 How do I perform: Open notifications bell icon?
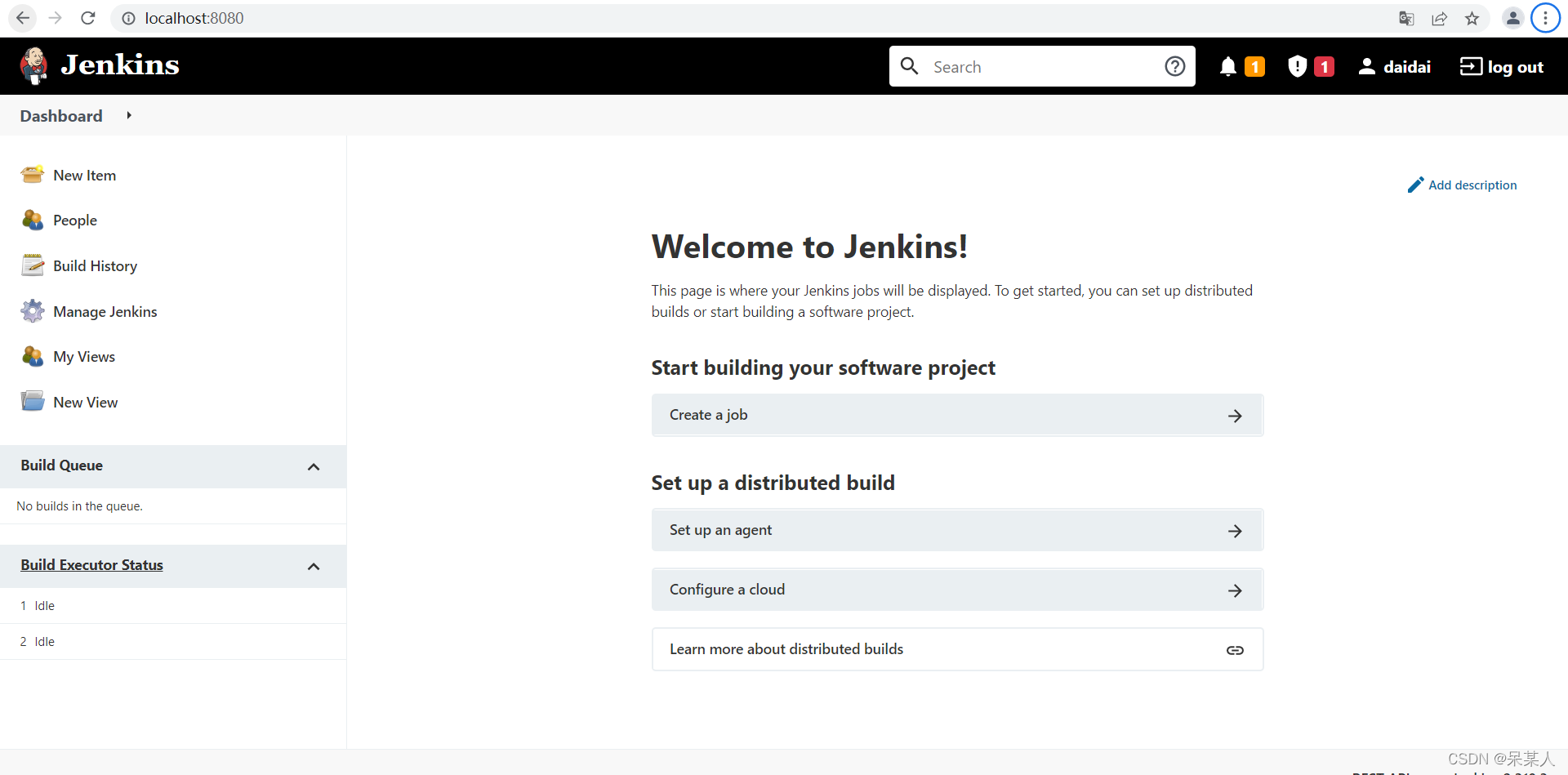(x=1227, y=66)
